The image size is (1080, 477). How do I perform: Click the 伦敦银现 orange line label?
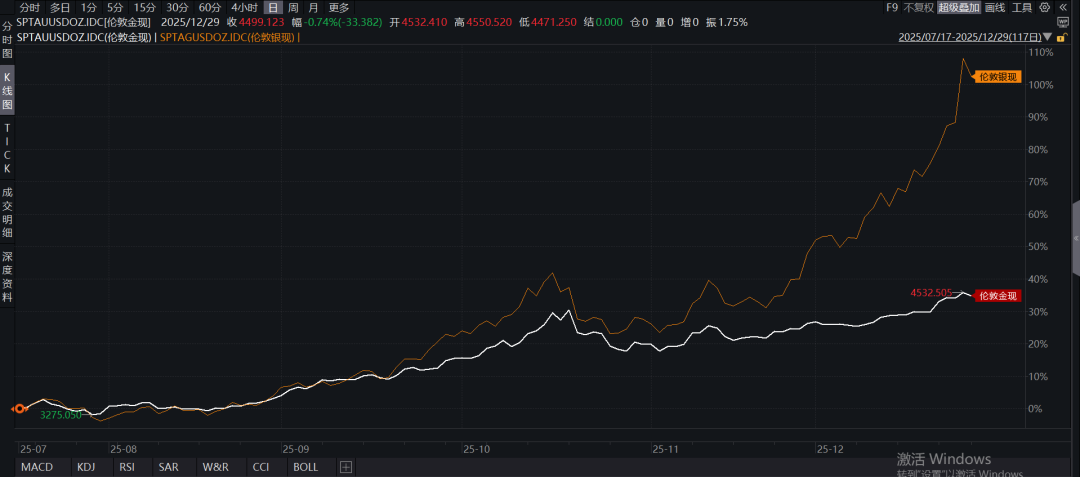coord(996,76)
